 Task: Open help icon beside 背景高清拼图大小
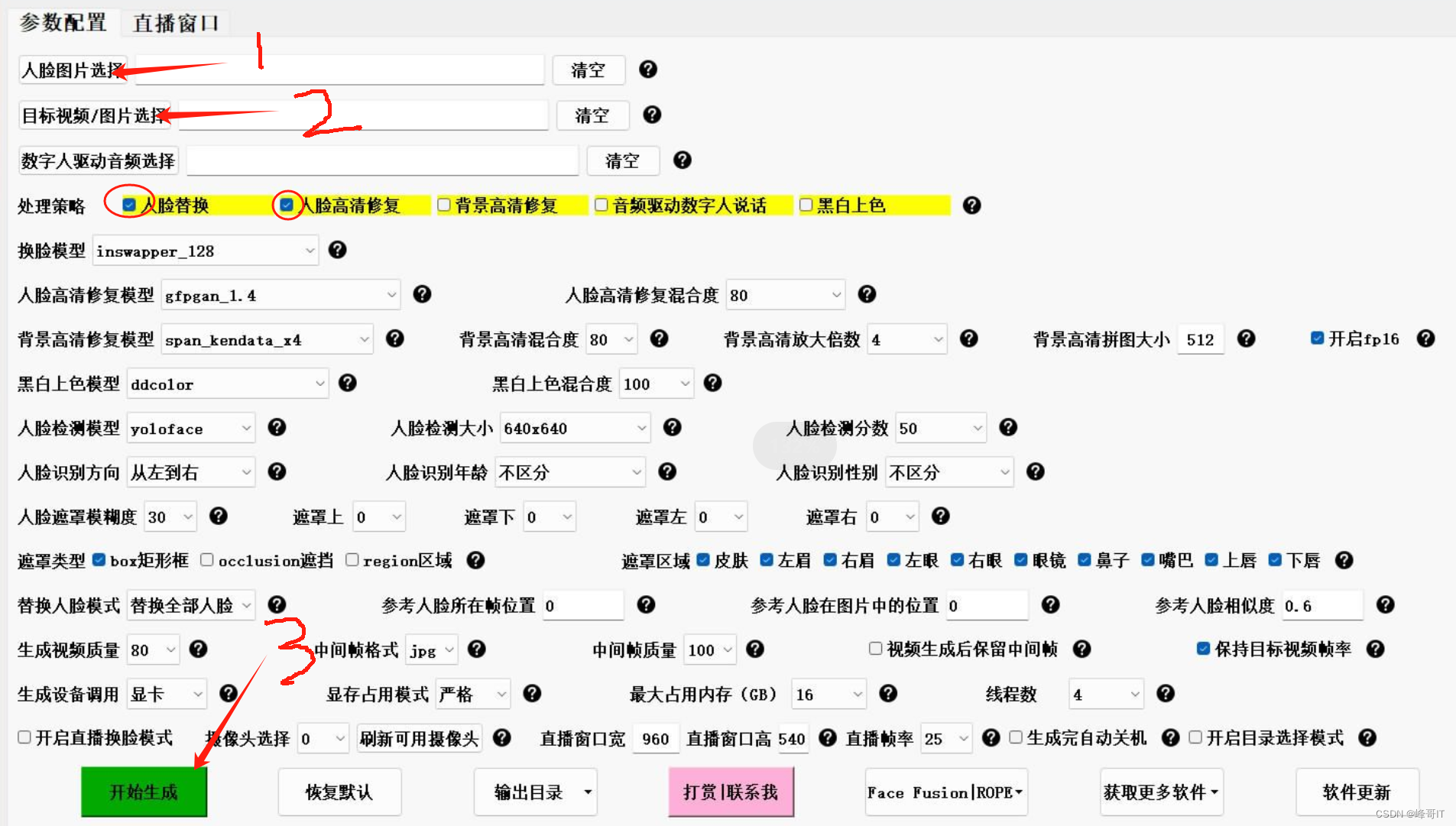pyautogui.click(x=1246, y=338)
